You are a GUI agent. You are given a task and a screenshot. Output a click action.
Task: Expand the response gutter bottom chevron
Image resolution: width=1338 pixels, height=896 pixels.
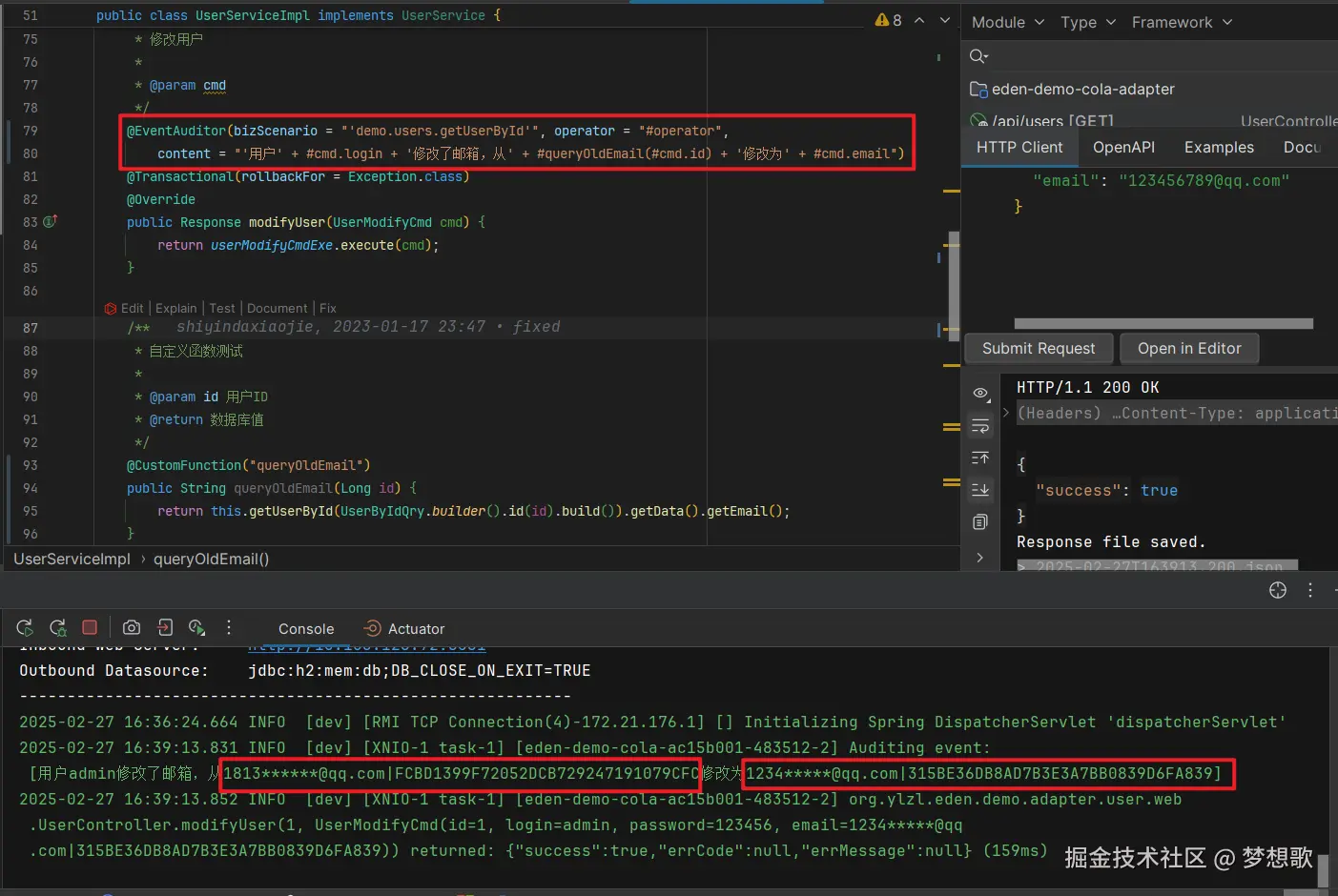(x=980, y=558)
